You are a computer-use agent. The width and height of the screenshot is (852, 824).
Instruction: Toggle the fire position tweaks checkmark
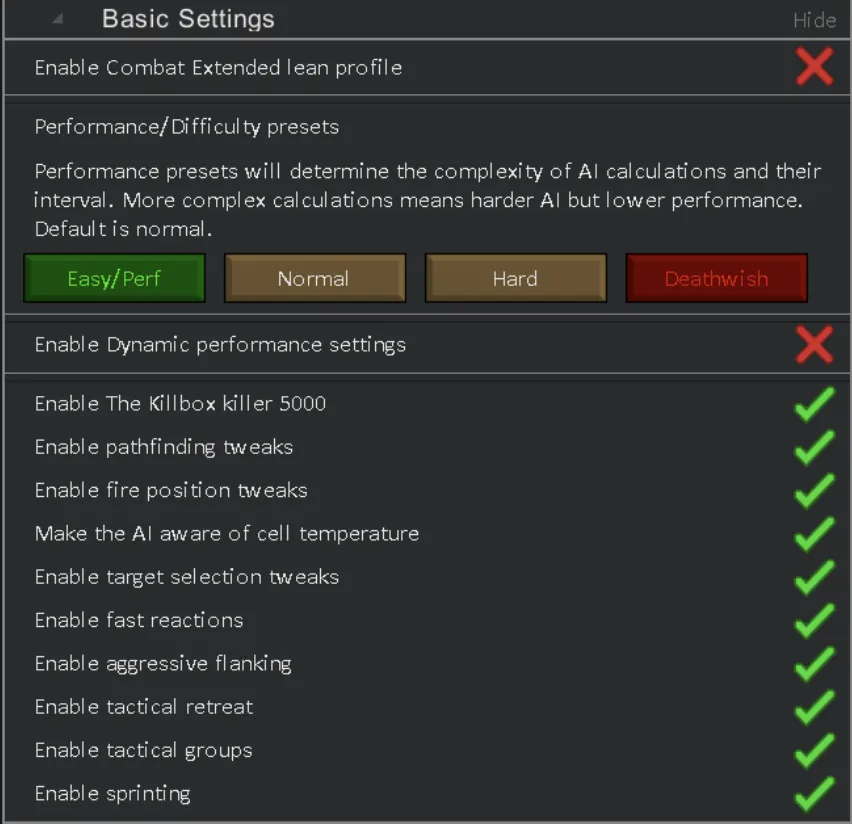tap(814, 490)
